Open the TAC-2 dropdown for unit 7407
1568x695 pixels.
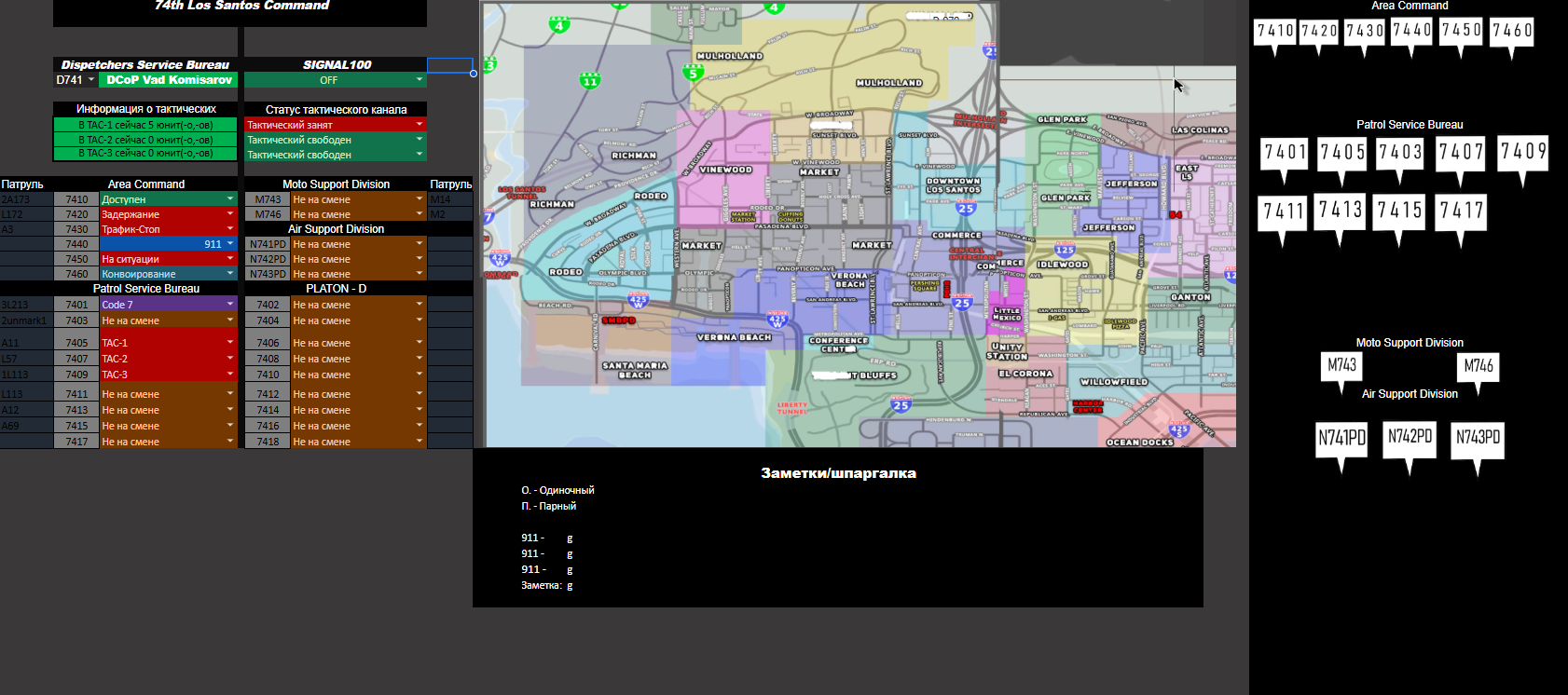pyautogui.click(x=230, y=358)
